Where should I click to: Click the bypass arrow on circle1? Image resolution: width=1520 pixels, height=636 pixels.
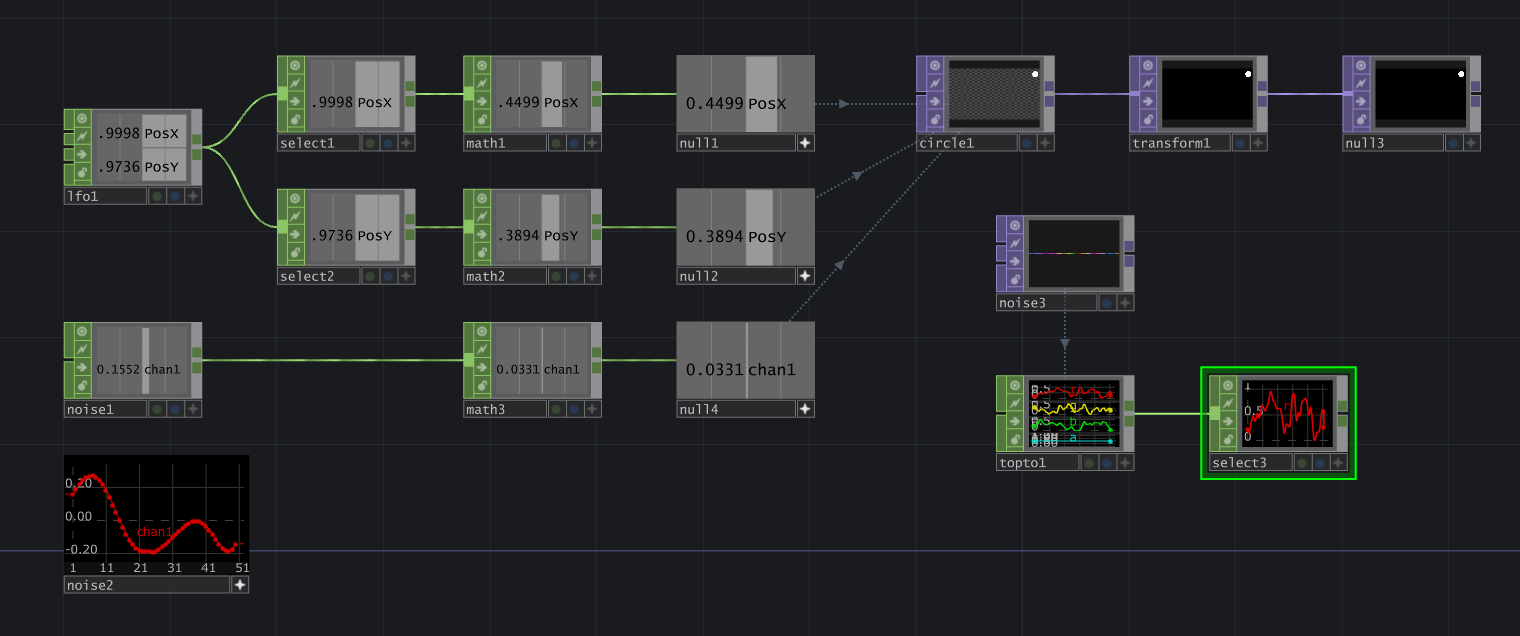pyautogui.click(x=934, y=102)
